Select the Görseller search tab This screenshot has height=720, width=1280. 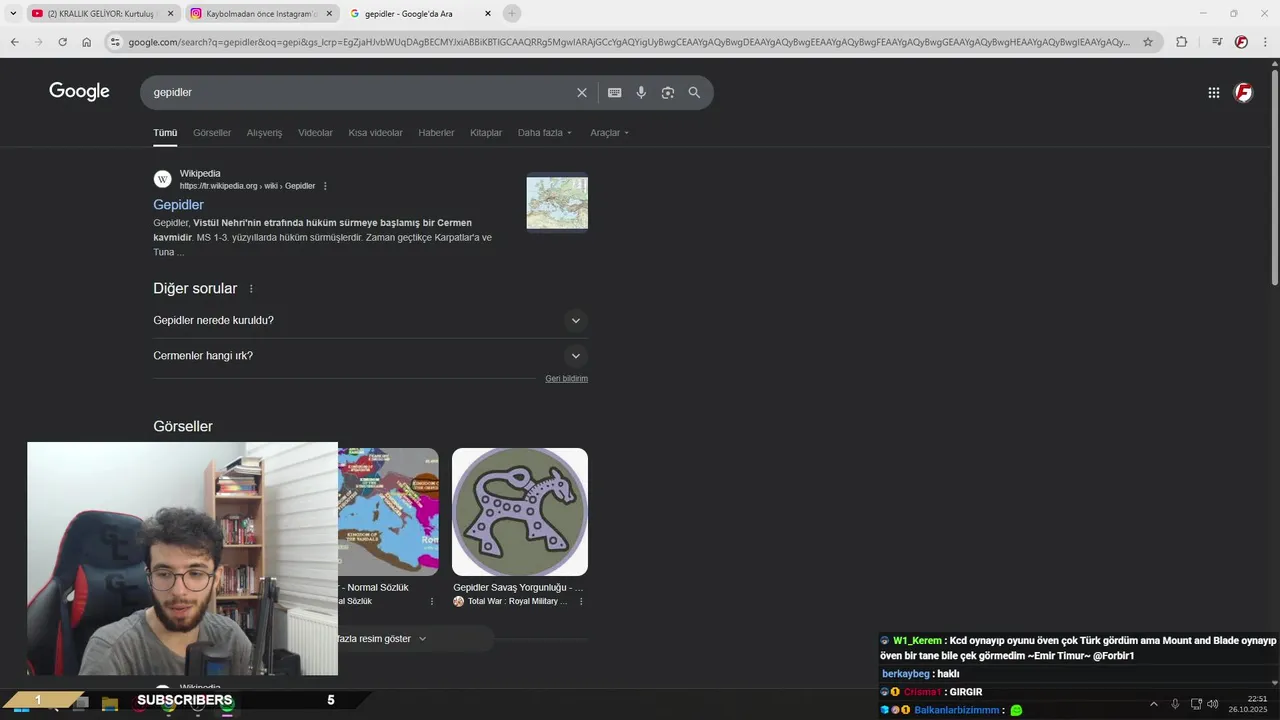pos(212,133)
